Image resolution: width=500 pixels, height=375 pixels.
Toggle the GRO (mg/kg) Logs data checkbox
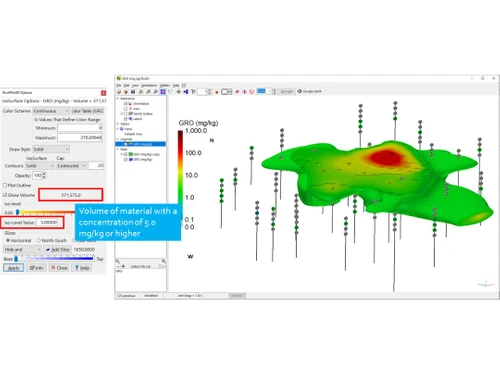tap(126, 154)
